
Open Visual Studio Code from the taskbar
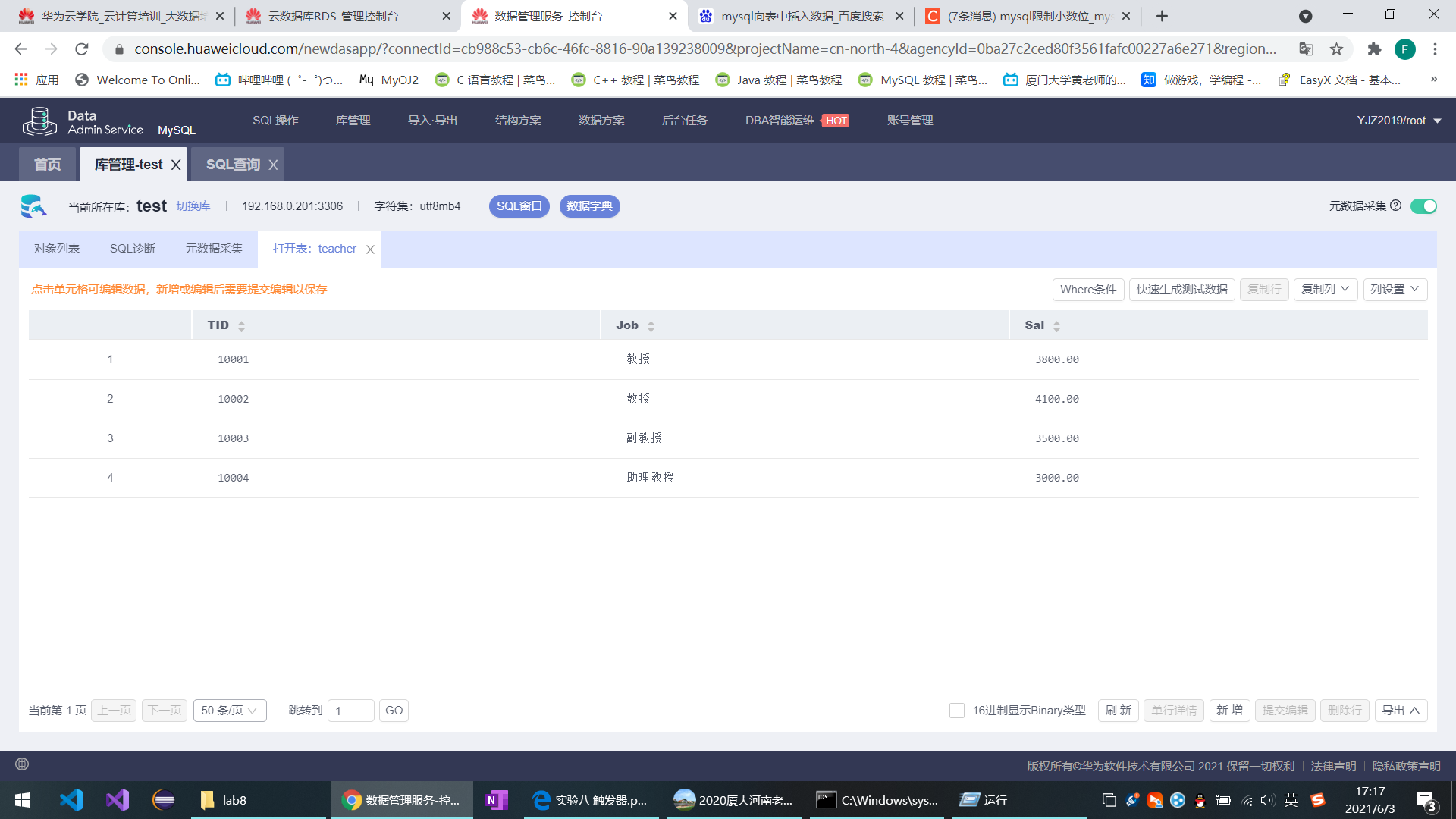71,800
